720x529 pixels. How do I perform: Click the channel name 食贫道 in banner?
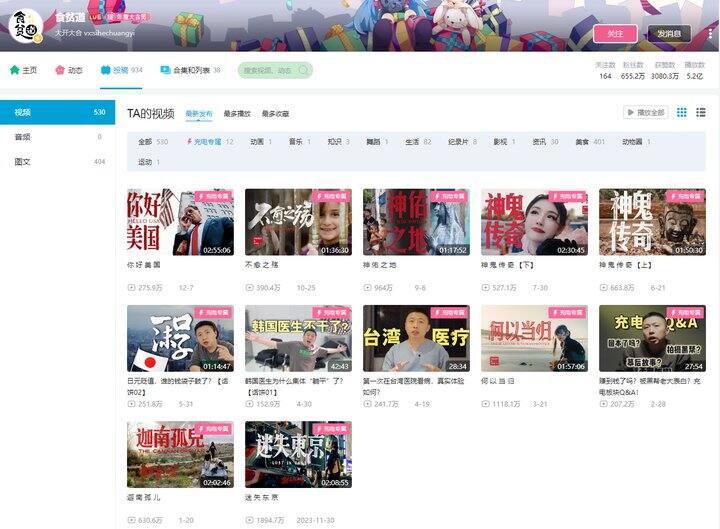tap(70, 17)
